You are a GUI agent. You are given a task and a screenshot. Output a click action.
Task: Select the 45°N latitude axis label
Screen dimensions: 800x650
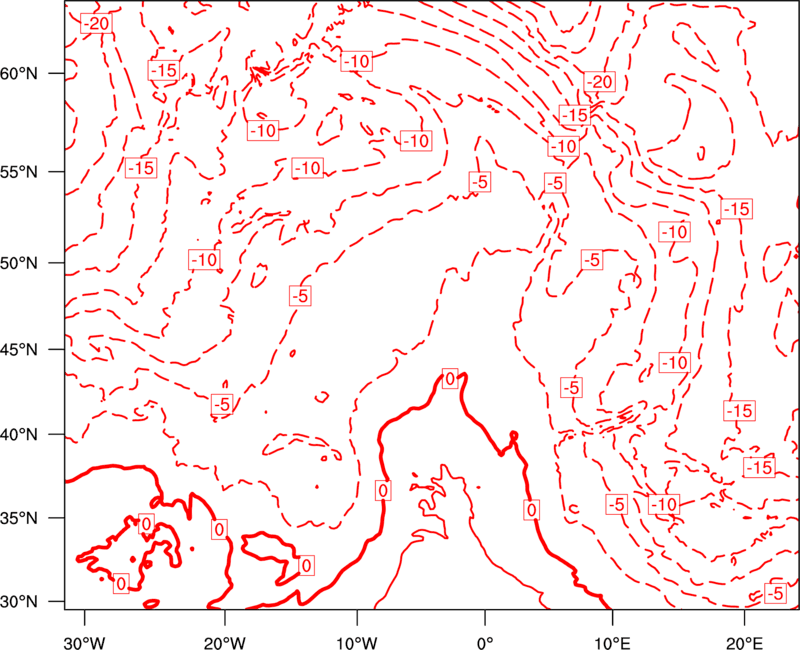(x=19, y=350)
